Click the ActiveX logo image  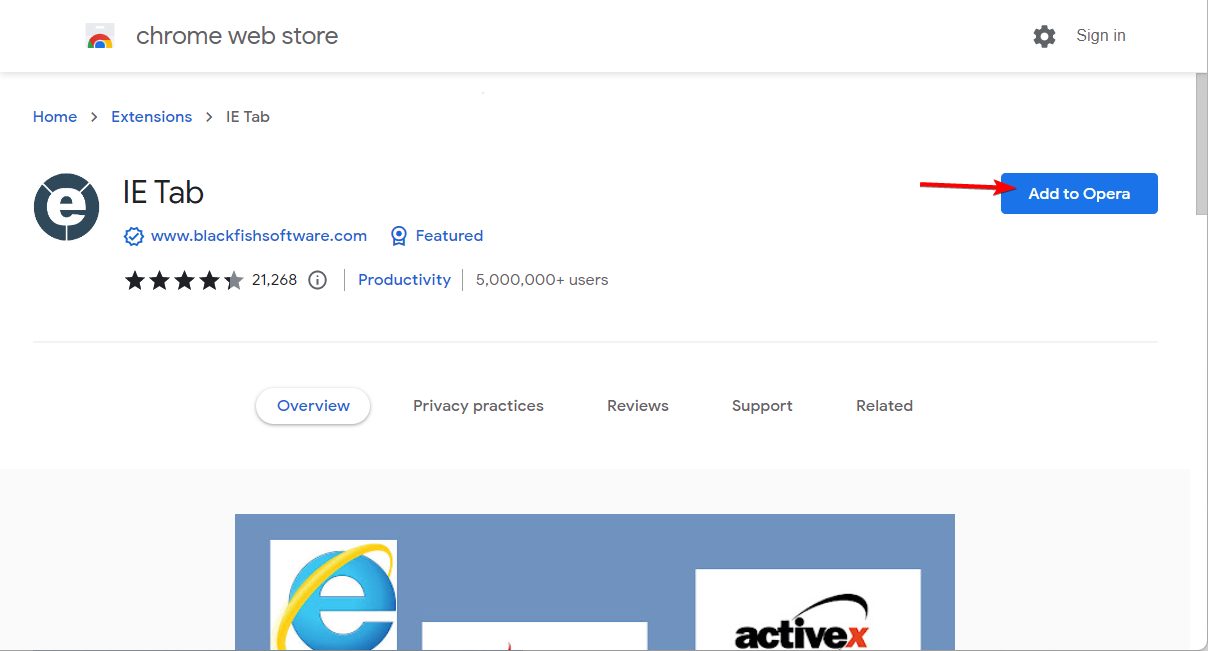click(808, 610)
